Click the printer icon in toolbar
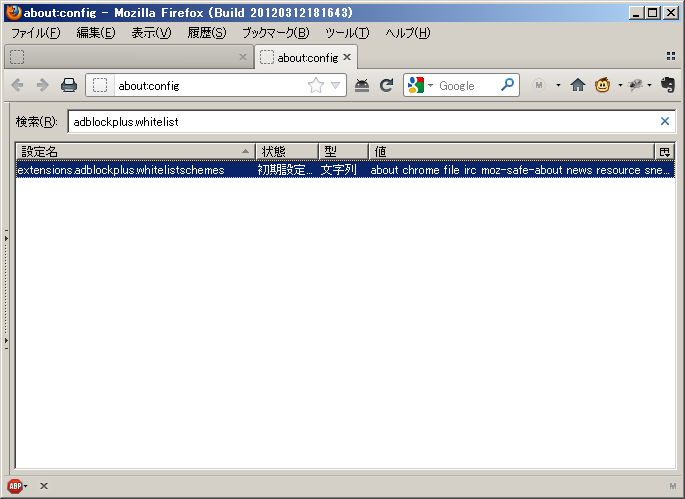Screen dimensions: 685x499 (69, 85)
